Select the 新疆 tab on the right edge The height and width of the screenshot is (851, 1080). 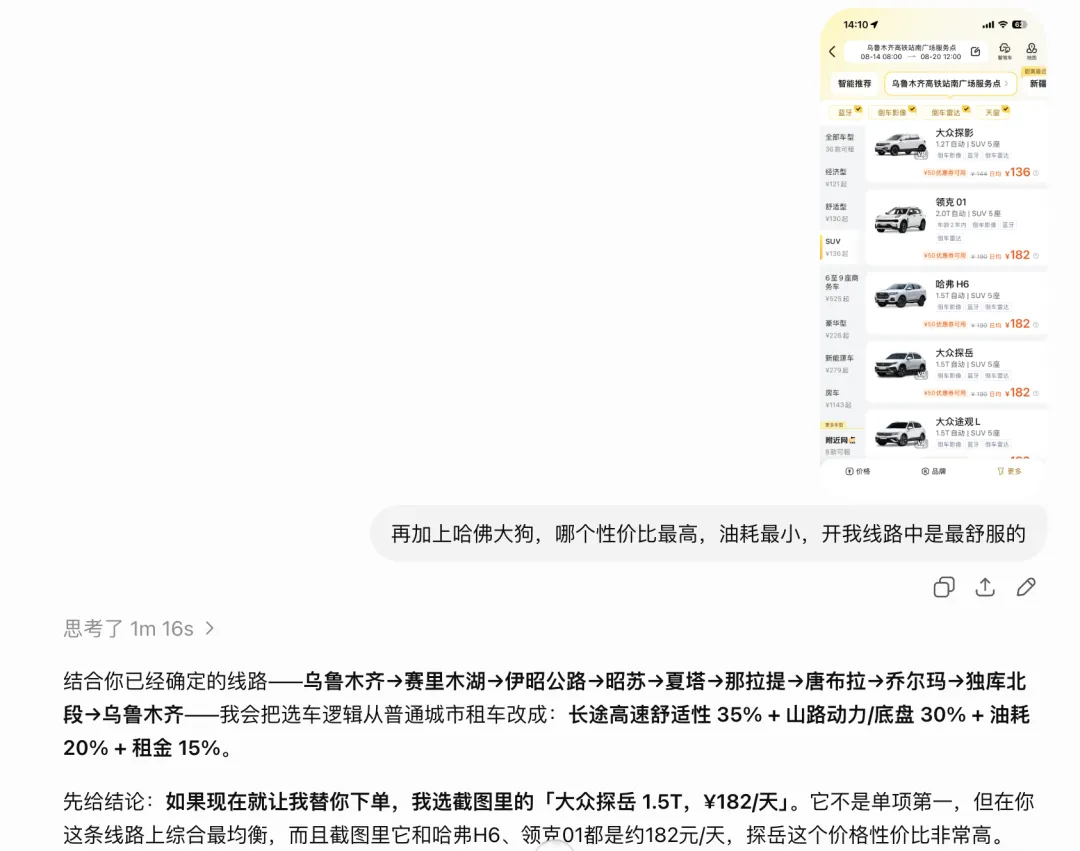click(x=1037, y=83)
